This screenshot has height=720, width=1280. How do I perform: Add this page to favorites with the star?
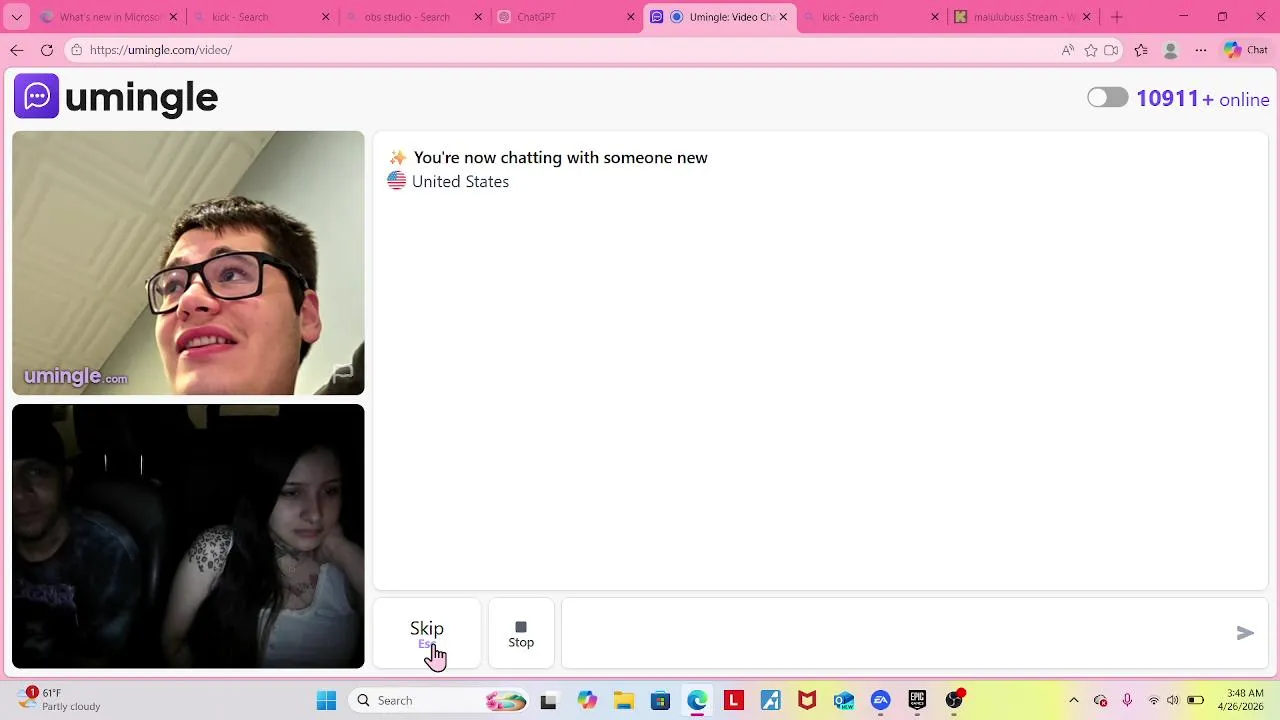[1091, 50]
